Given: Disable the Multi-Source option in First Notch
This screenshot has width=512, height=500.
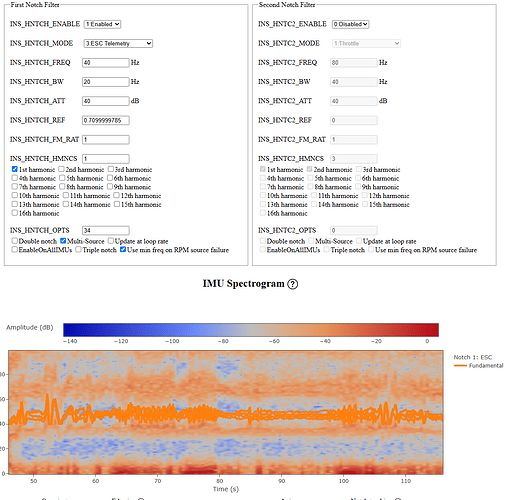Looking at the screenshot, I should 63,241.
